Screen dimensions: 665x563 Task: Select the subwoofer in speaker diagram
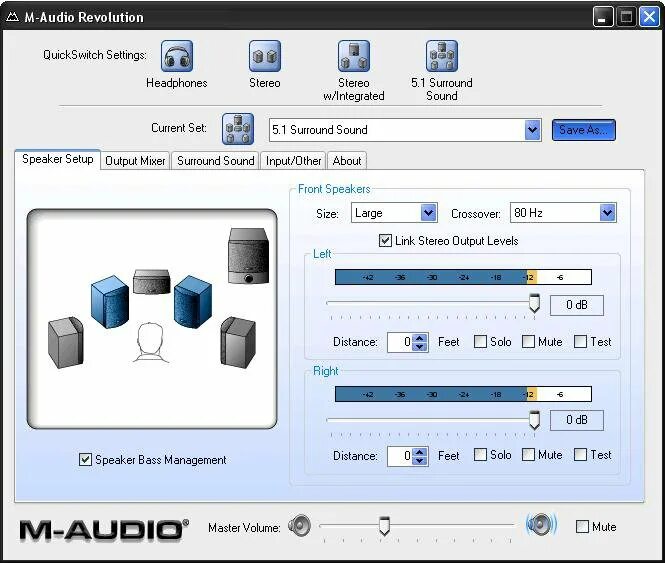249,256
